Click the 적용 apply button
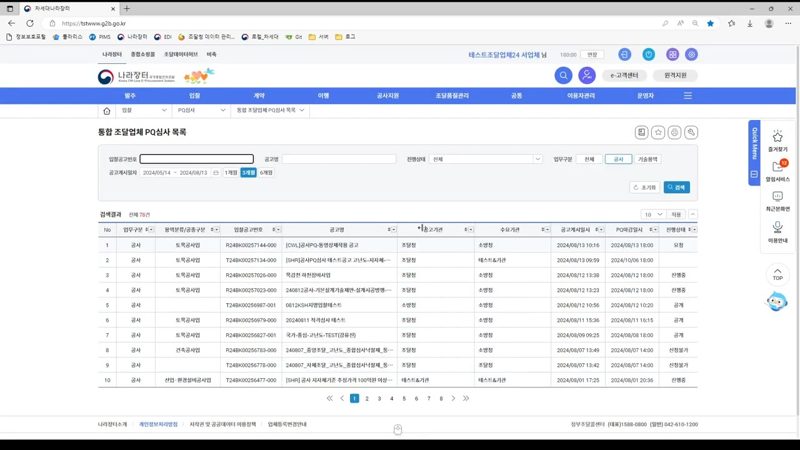The height and width of the screenshot is (450, 800). pos(676,215)
